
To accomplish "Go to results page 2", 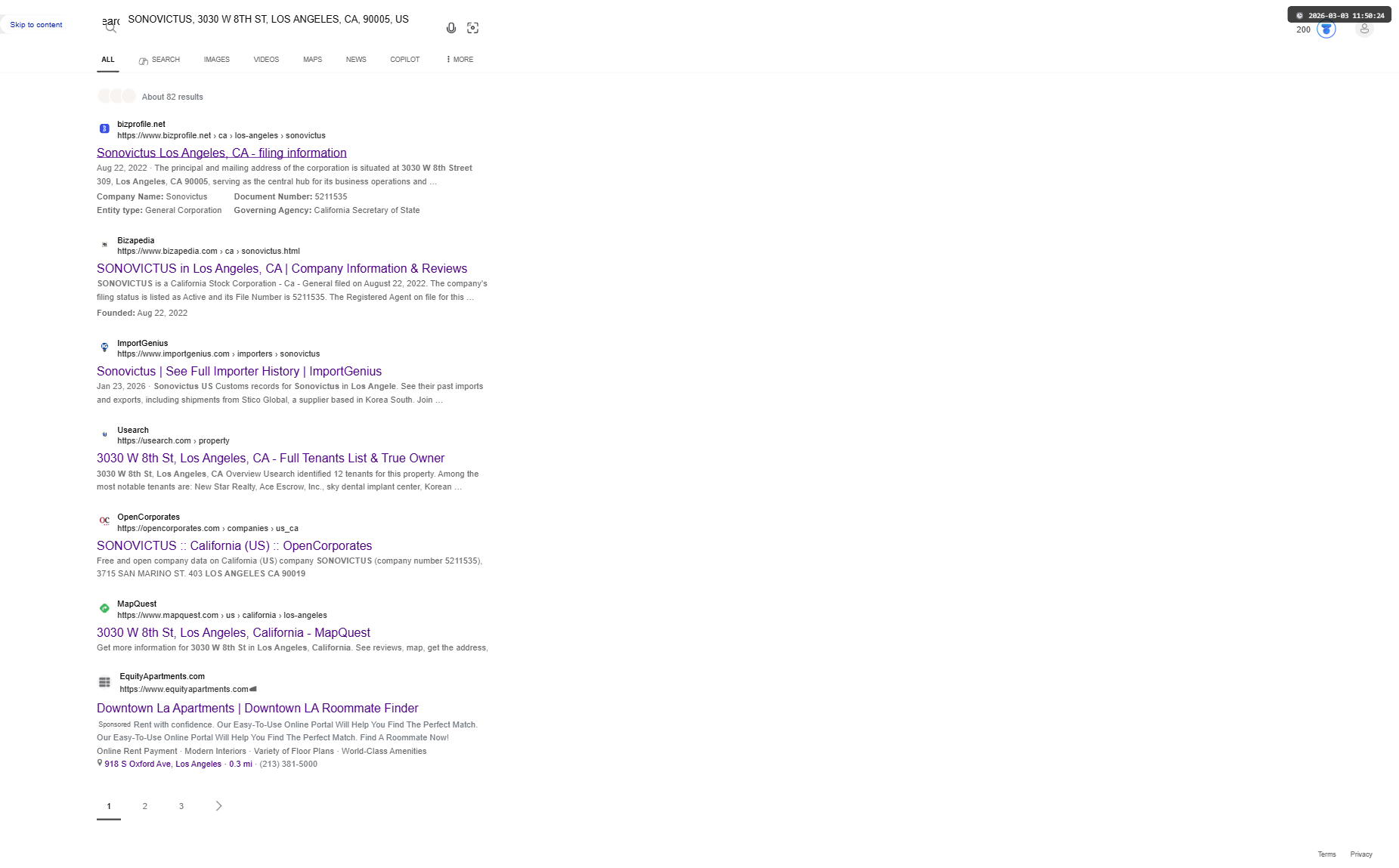I will (x=145, y=806).
